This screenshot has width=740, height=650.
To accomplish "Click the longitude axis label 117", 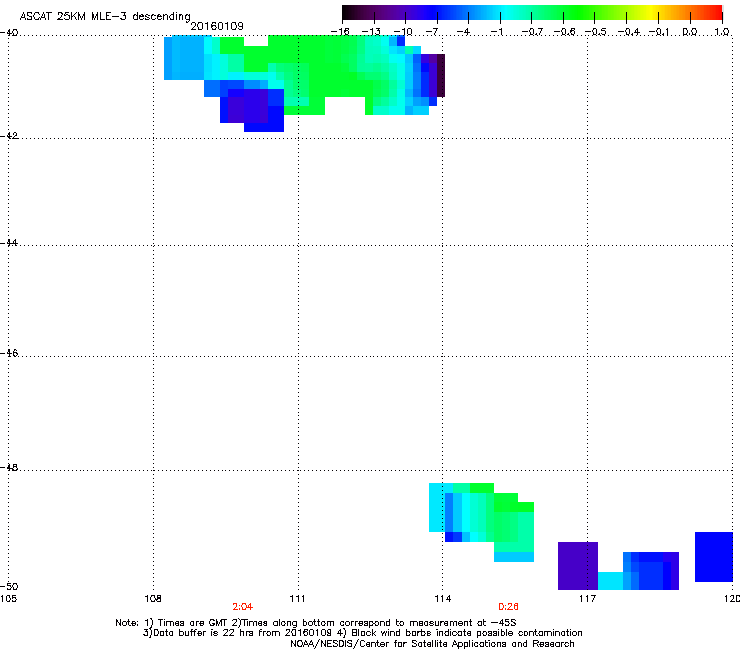I will pyautogui.click(x=588, y=599).
